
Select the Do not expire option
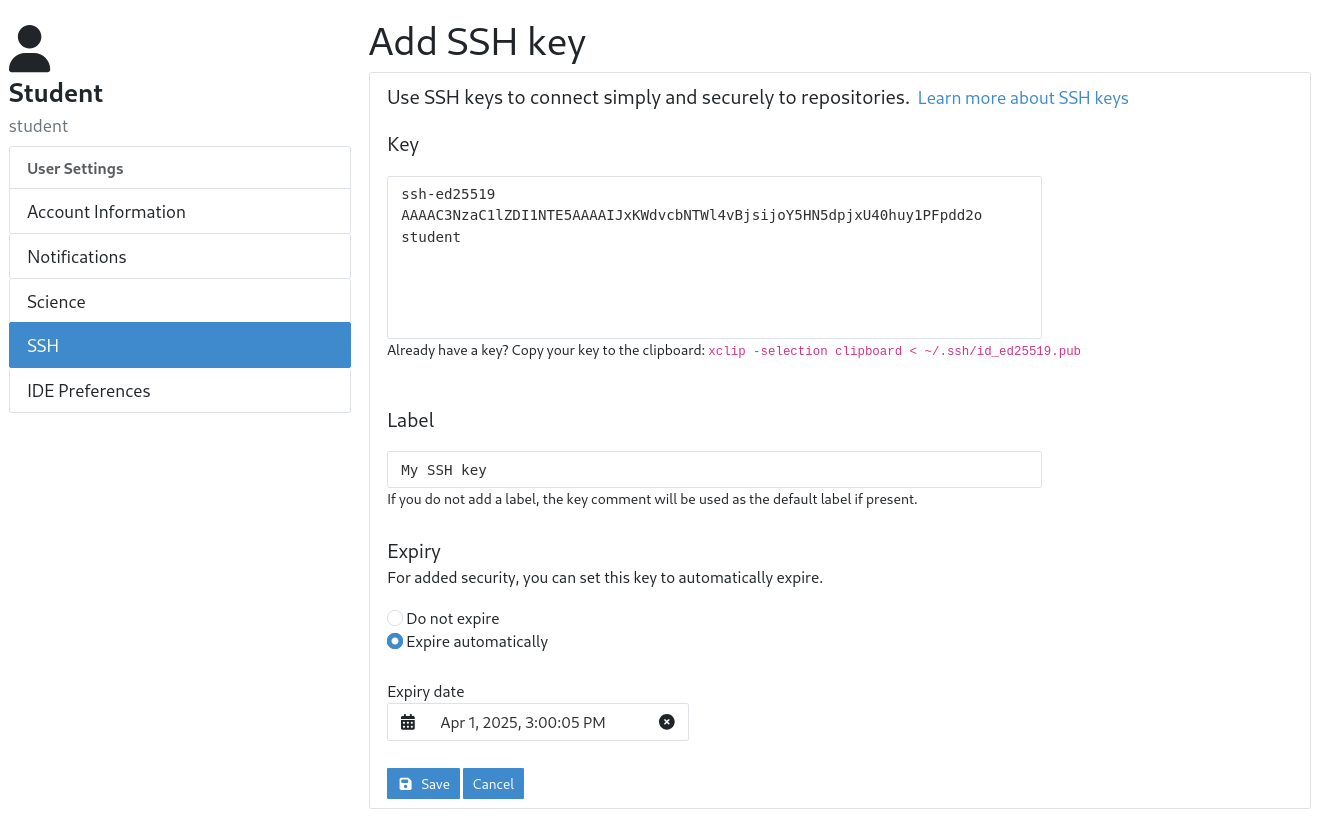point(395,618)
